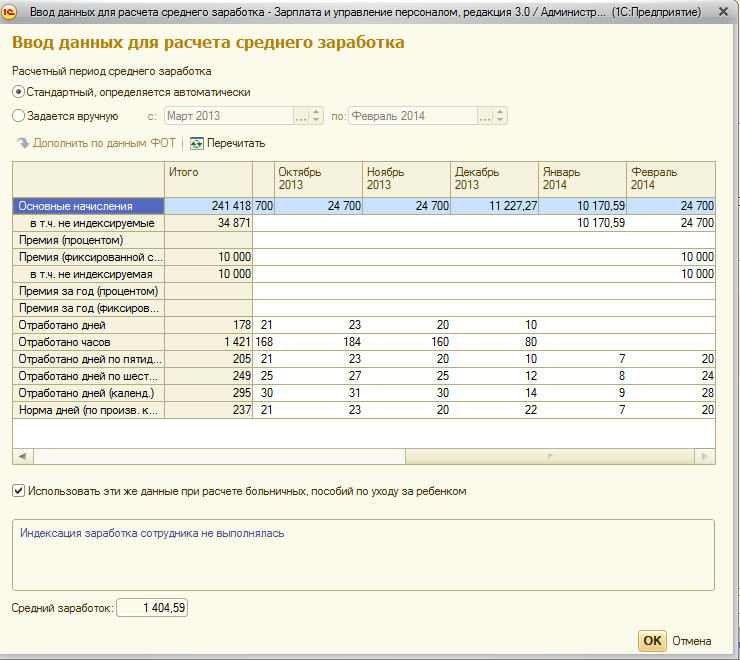Click the Перечитать refresh icon
740x660 pixels.
196,144
